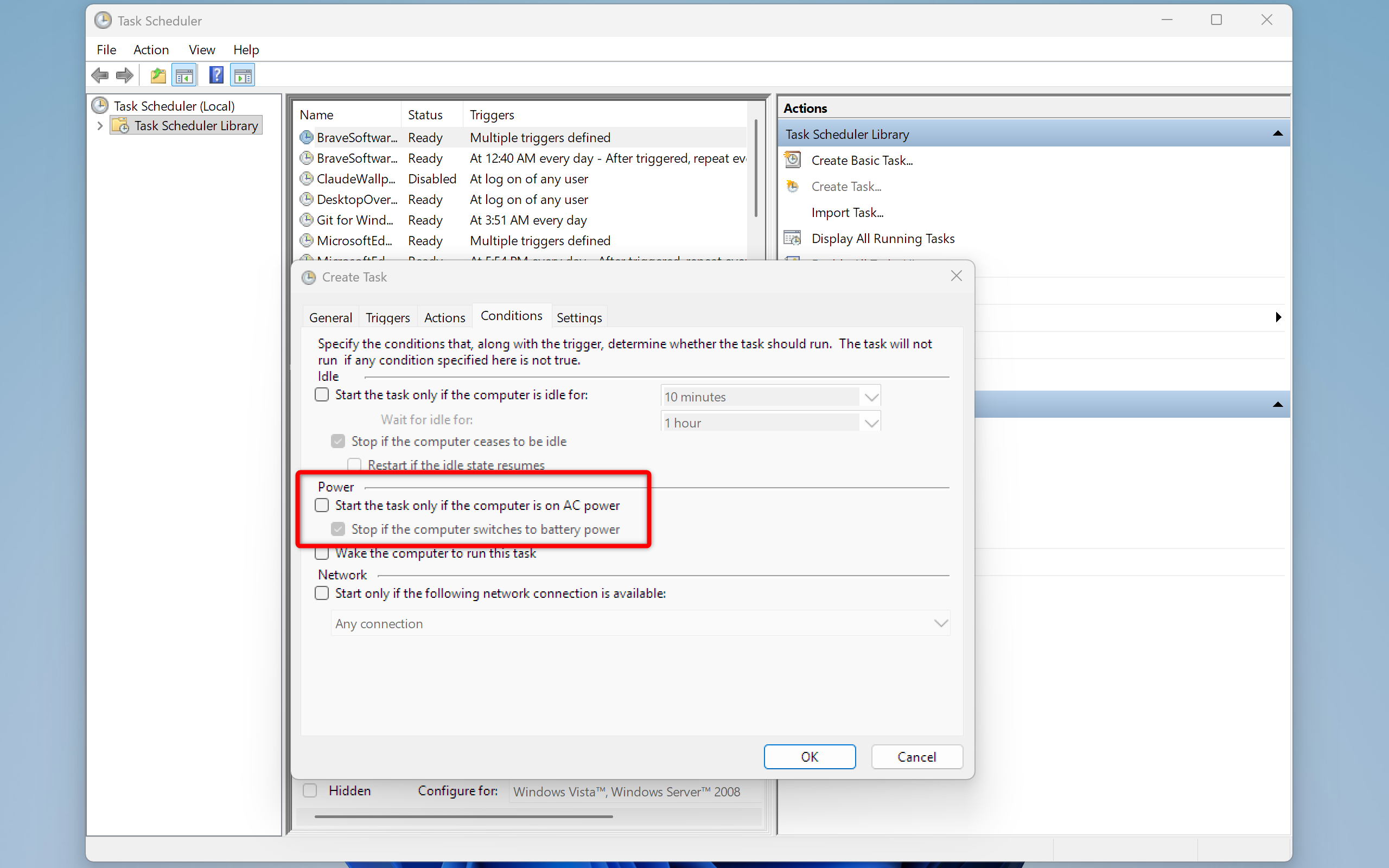Open the Help question-mark toolbar icon
The width and height of the screenshot is (1389, 868).
216,75
